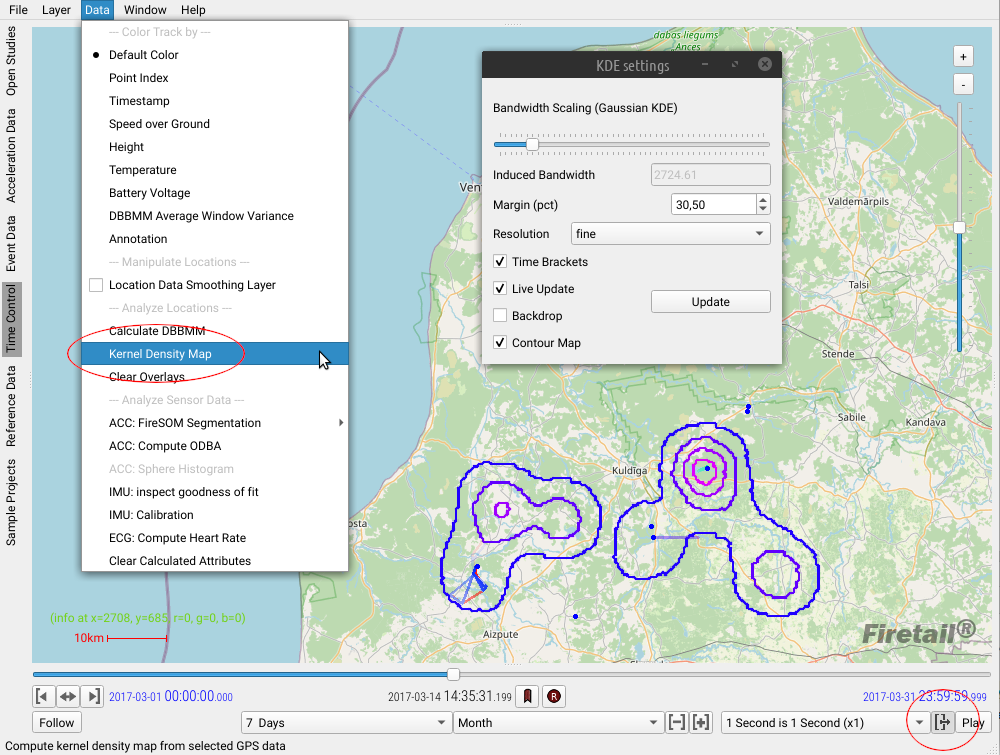
Task: Click the bracketed plus time window button
Action: [701, 722]
